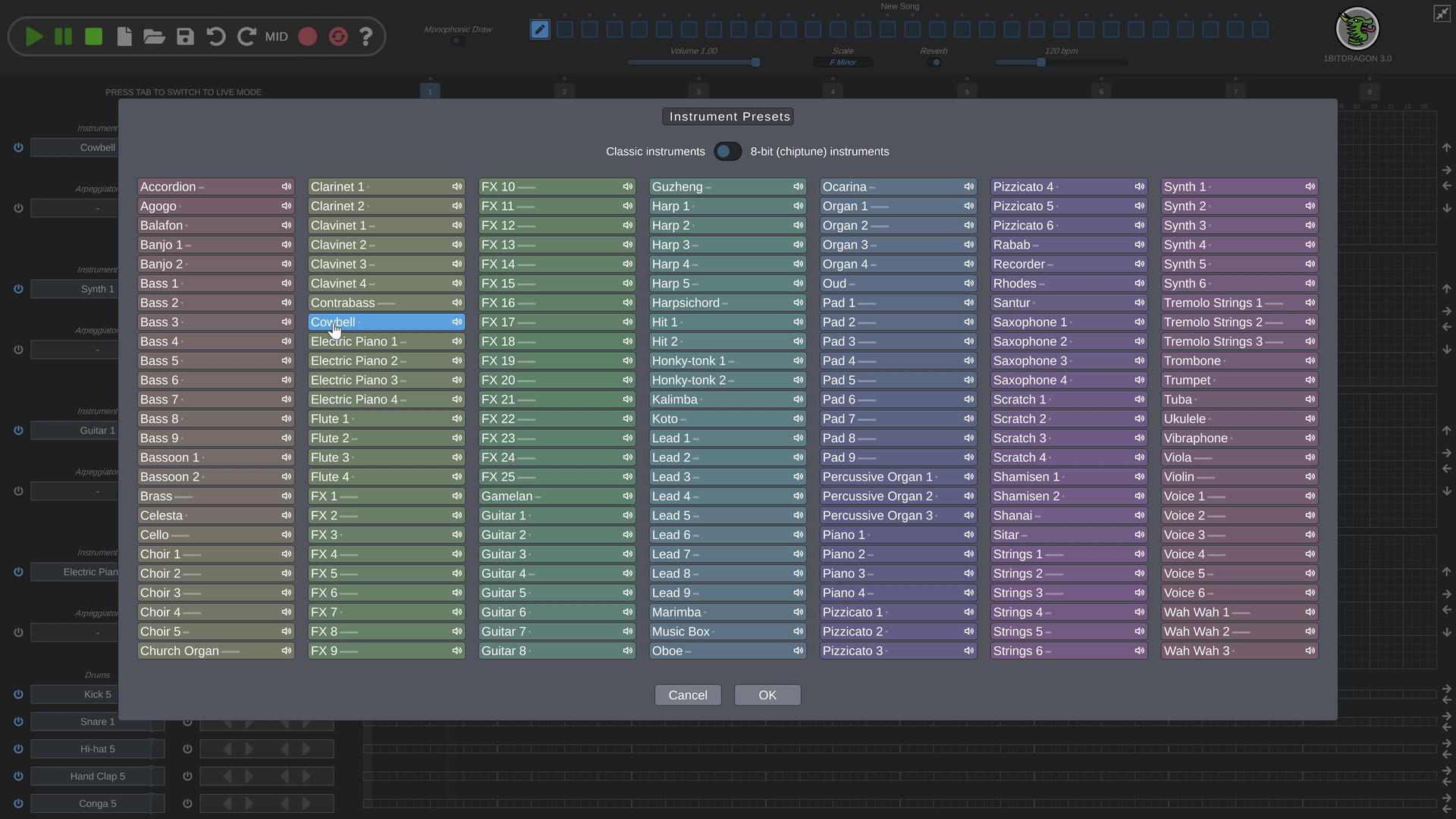
Task: Click speaker icon next to Marimba
Action: pos(798,612)
